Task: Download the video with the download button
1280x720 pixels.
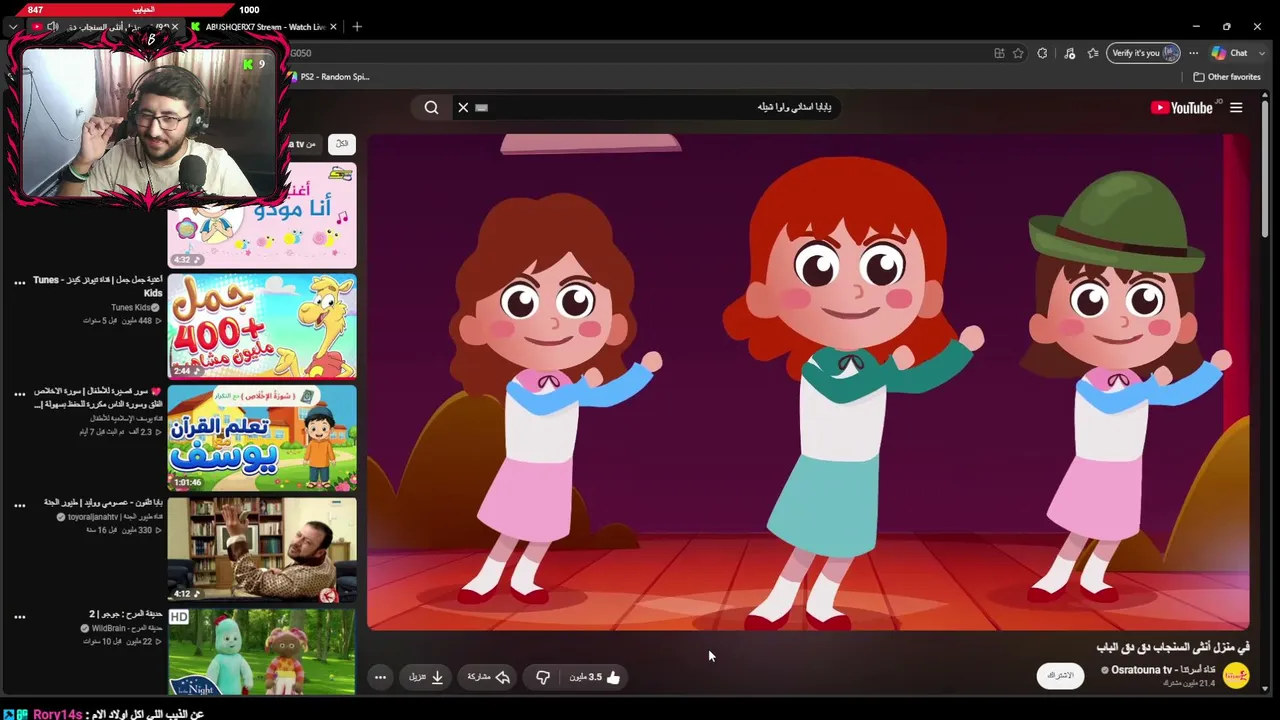Action: 426,677
